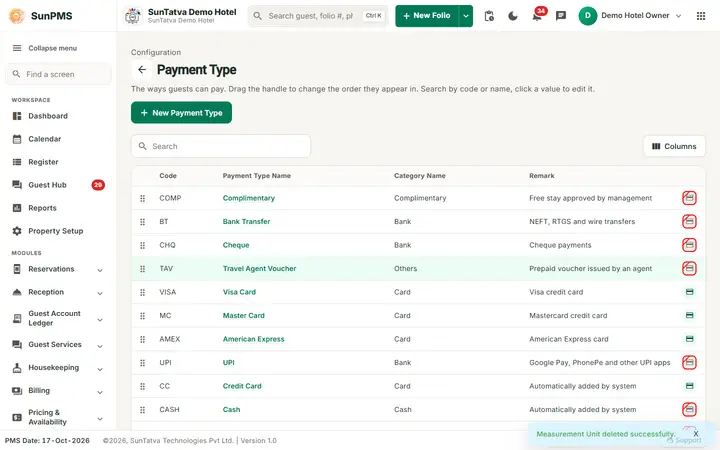Click the global guest search box
This screenshot has height=450, width=720.
(318, 16)
